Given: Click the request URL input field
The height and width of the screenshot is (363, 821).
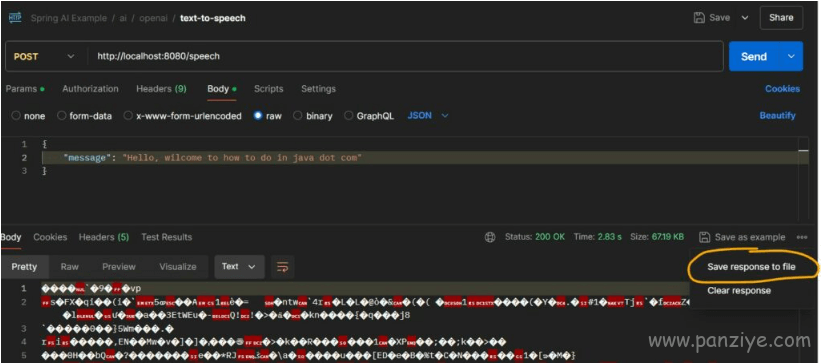Looking at the screenshot, I should click(405, 57).
